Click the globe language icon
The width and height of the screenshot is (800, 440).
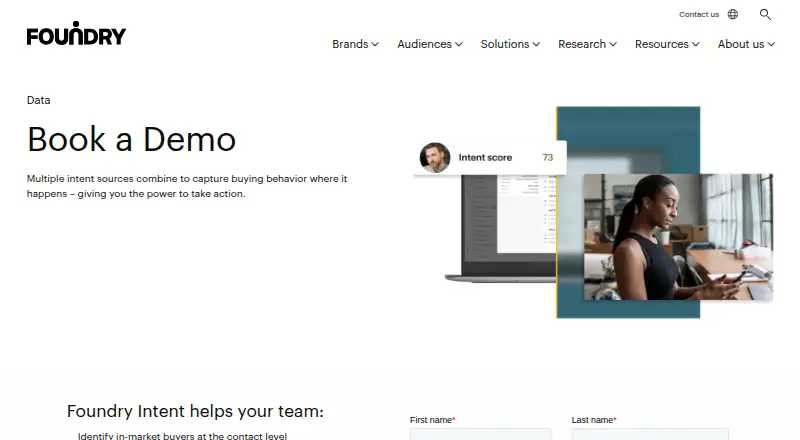point(733,14)
